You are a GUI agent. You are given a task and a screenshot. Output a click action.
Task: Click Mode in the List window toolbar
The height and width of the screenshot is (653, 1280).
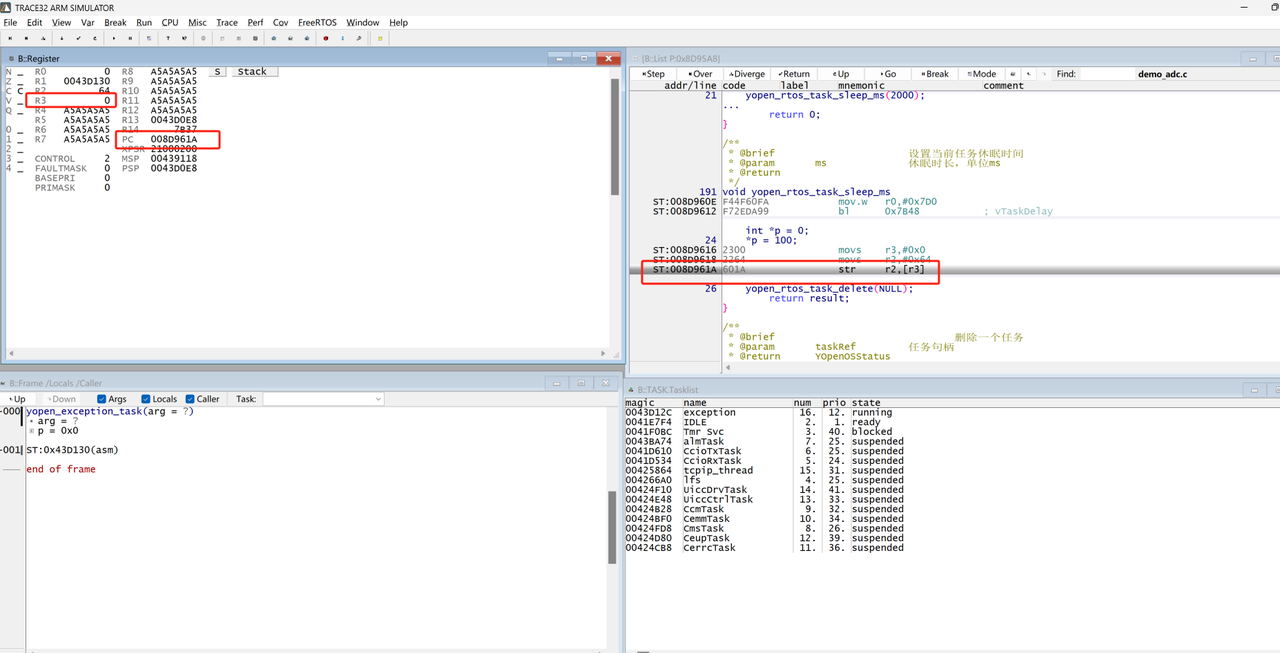point(983,74)
